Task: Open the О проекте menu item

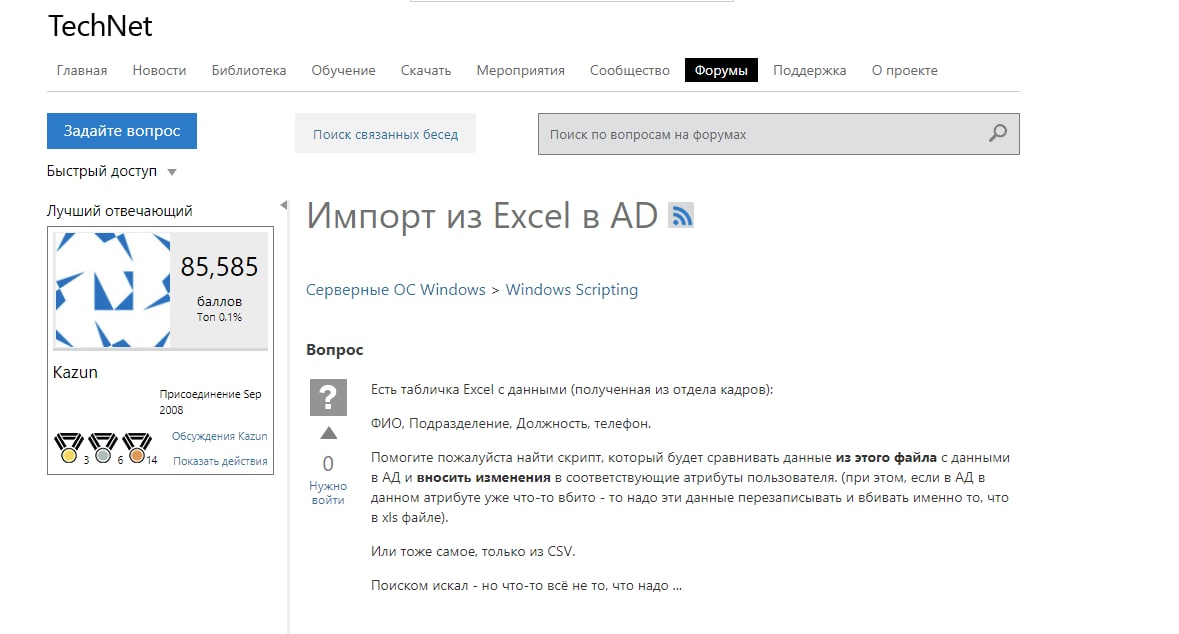Action: coord(905,70)
